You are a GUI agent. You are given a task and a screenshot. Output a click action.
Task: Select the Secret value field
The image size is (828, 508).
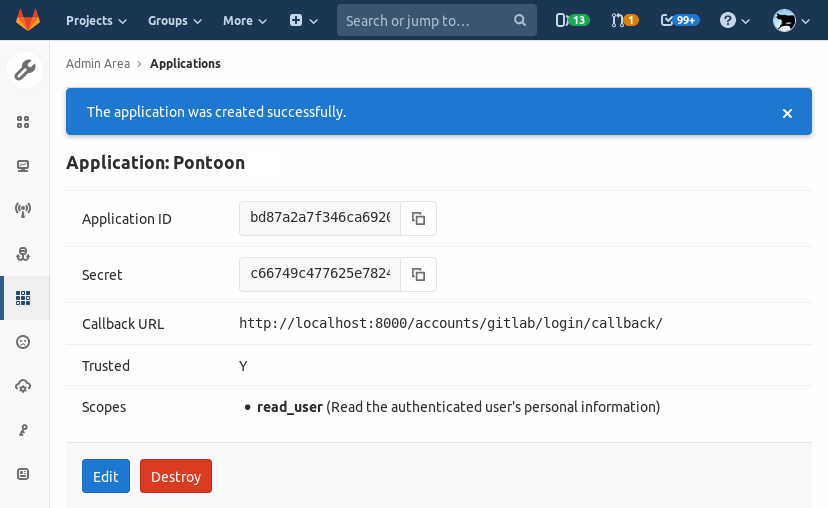coord(320,274)
